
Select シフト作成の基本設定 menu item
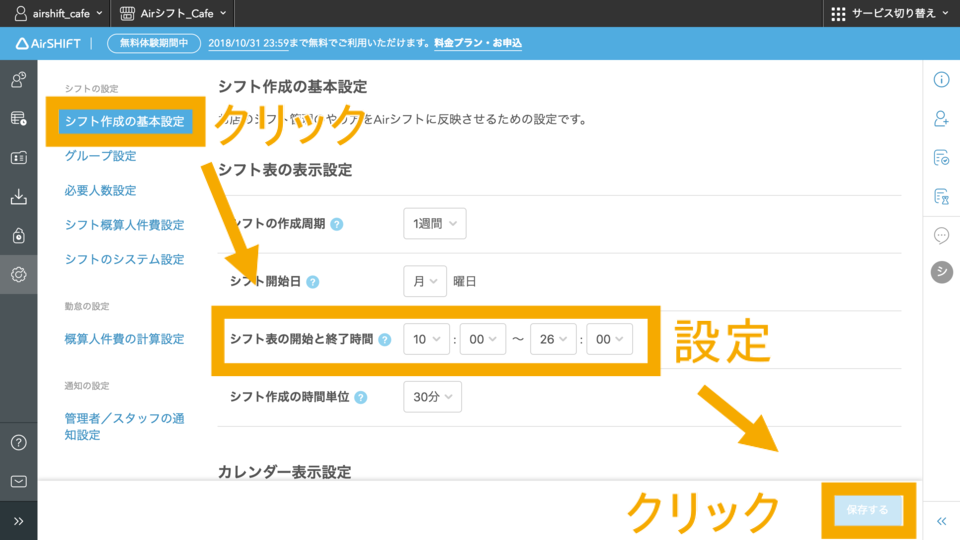coord(125,121)
